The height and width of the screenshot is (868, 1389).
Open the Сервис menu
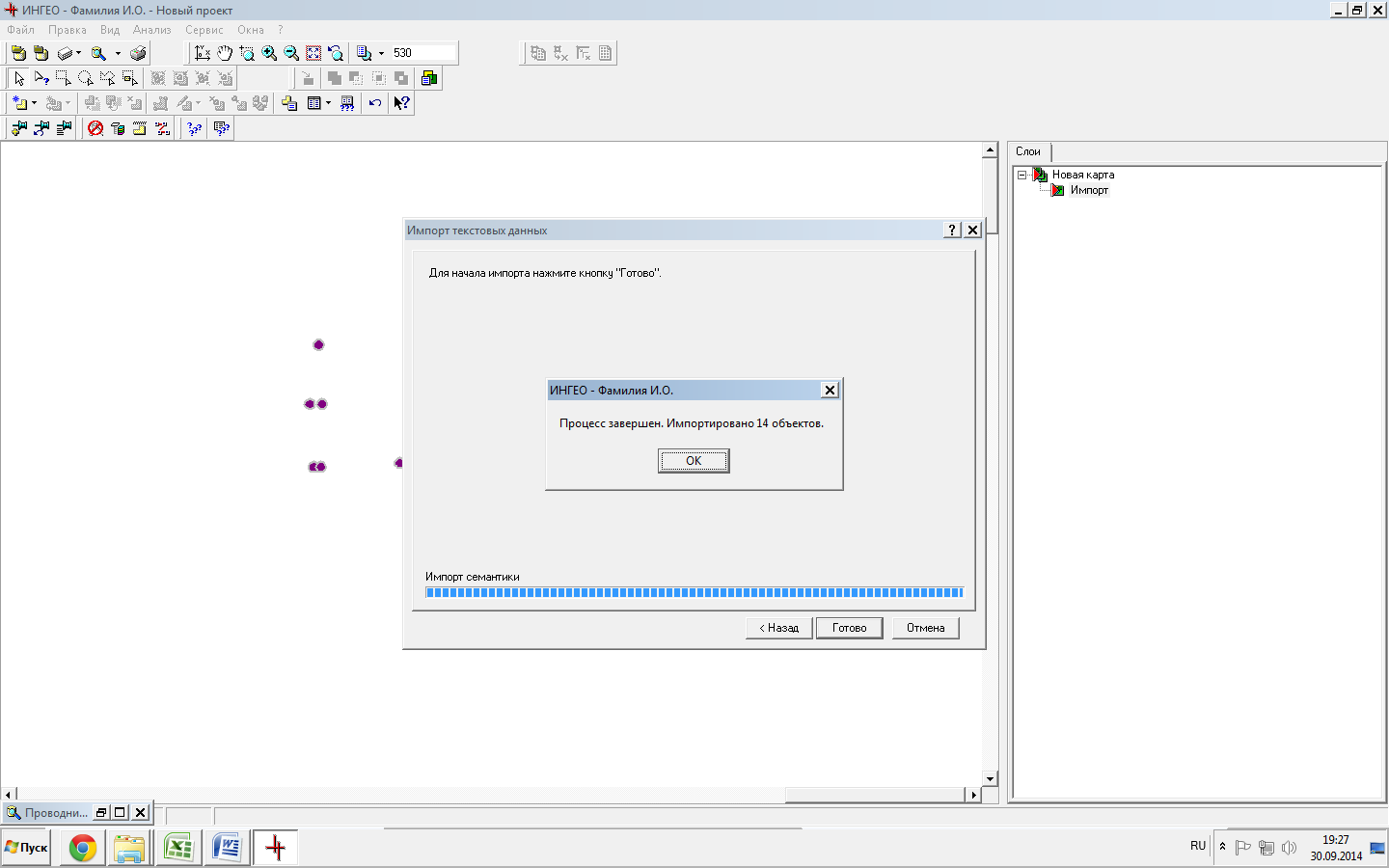pos(204,30)
